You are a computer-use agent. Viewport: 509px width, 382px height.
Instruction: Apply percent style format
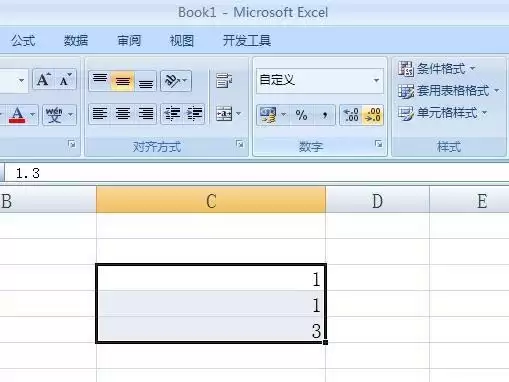pos(301,115)
